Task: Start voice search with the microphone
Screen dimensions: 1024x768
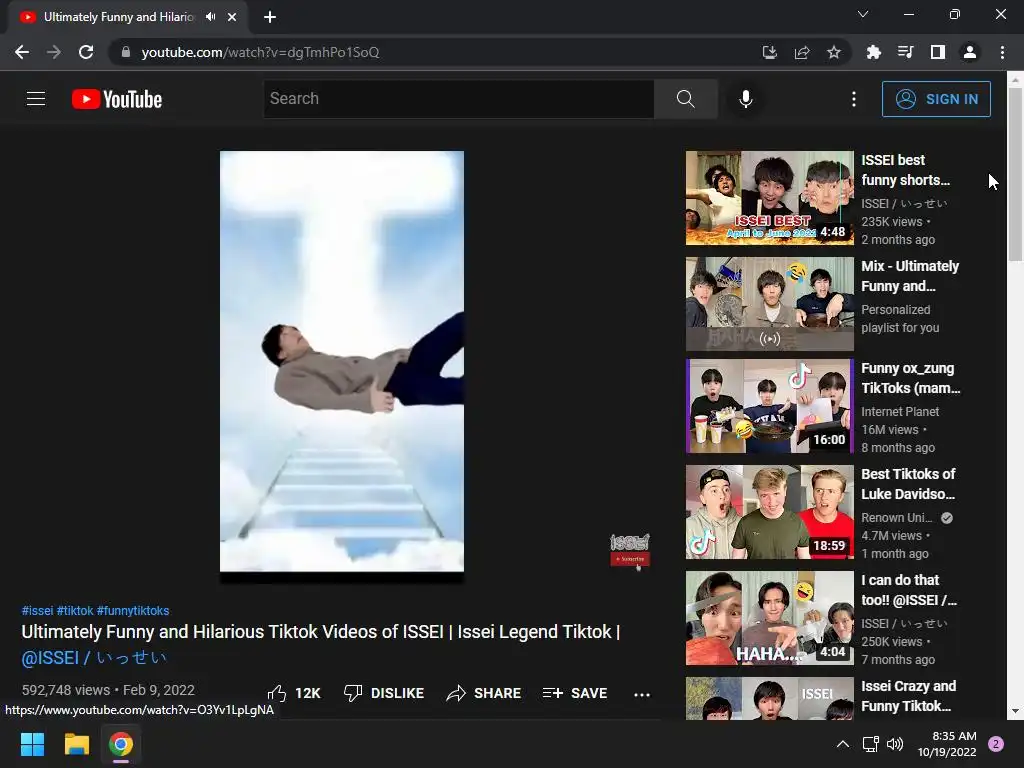Action: 746,99
